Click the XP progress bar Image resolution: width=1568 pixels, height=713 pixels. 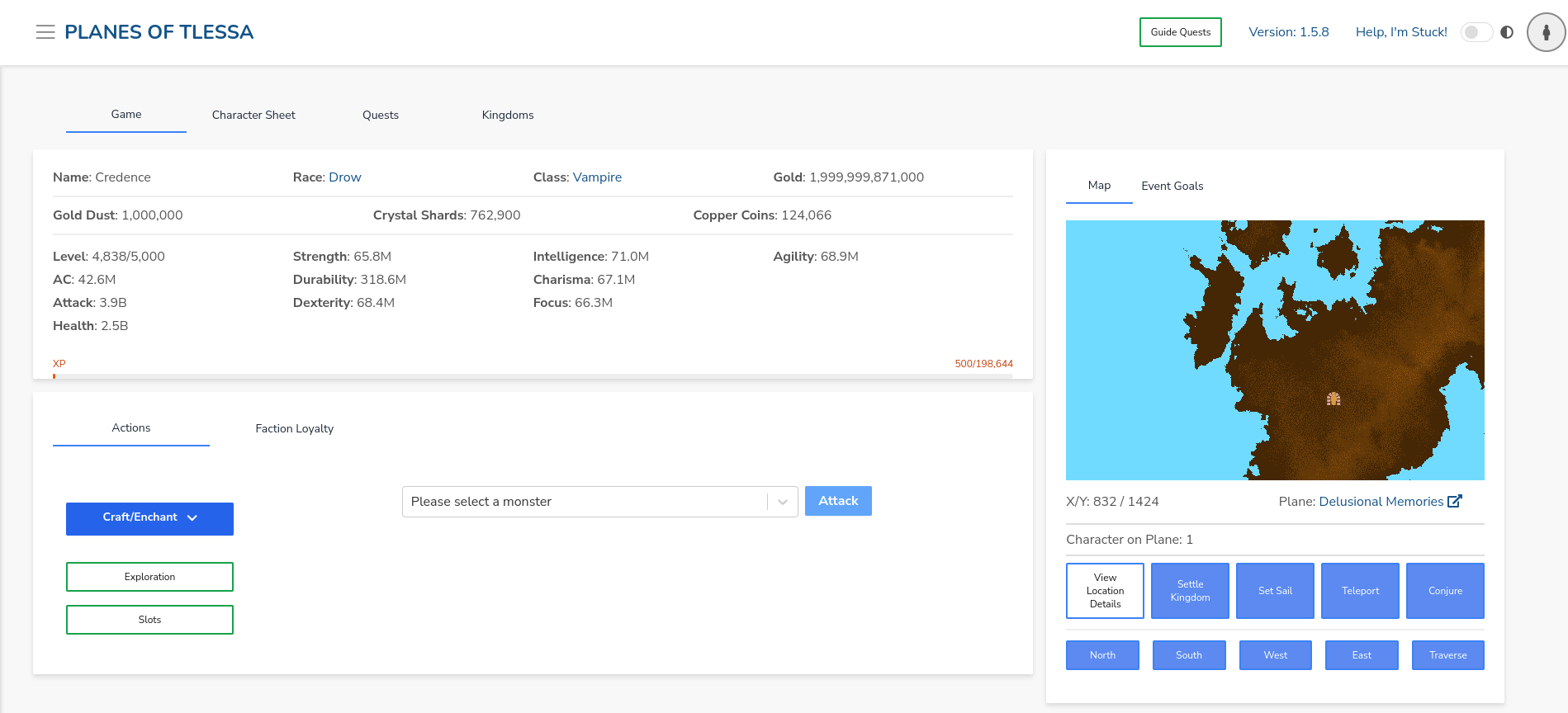point(533,375)
